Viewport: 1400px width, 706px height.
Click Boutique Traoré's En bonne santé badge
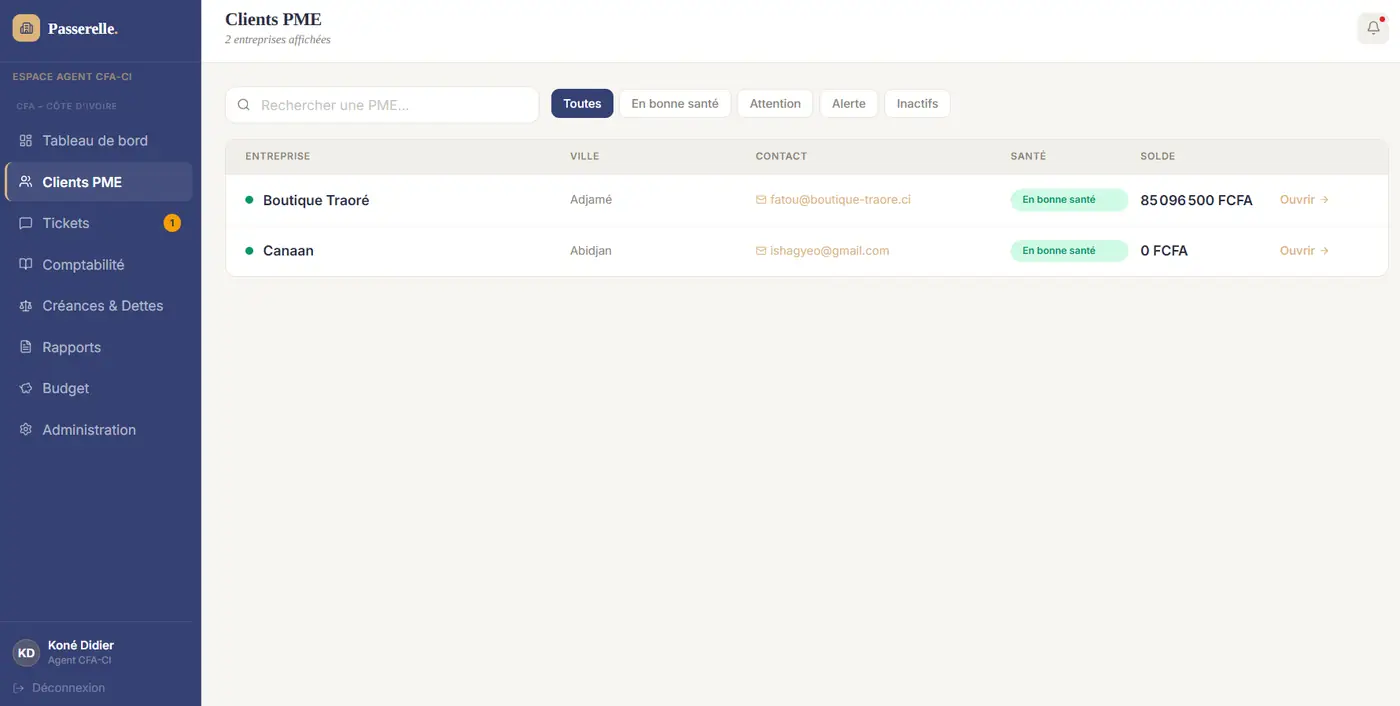click(1069, 200)
